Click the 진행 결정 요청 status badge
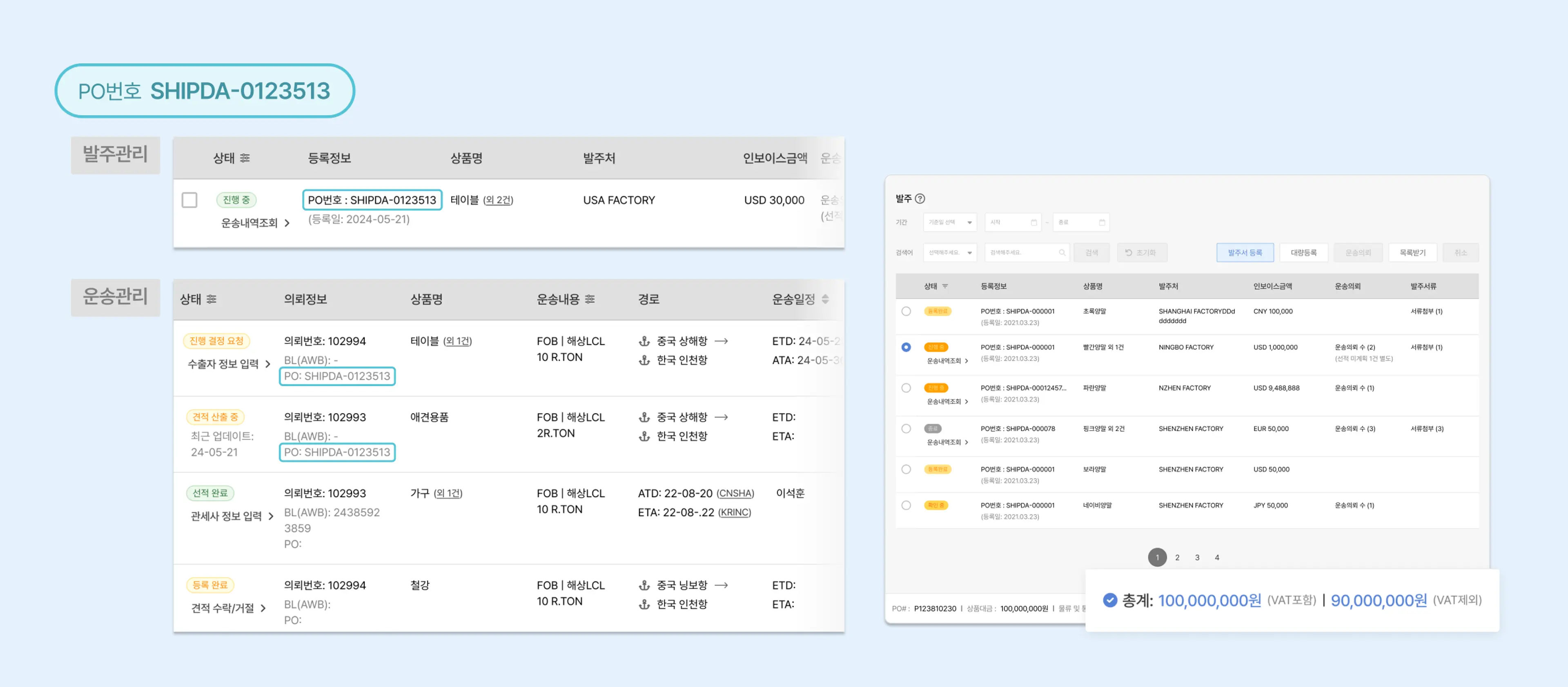This screenshot has height=687, width=1568. [216, 341]
